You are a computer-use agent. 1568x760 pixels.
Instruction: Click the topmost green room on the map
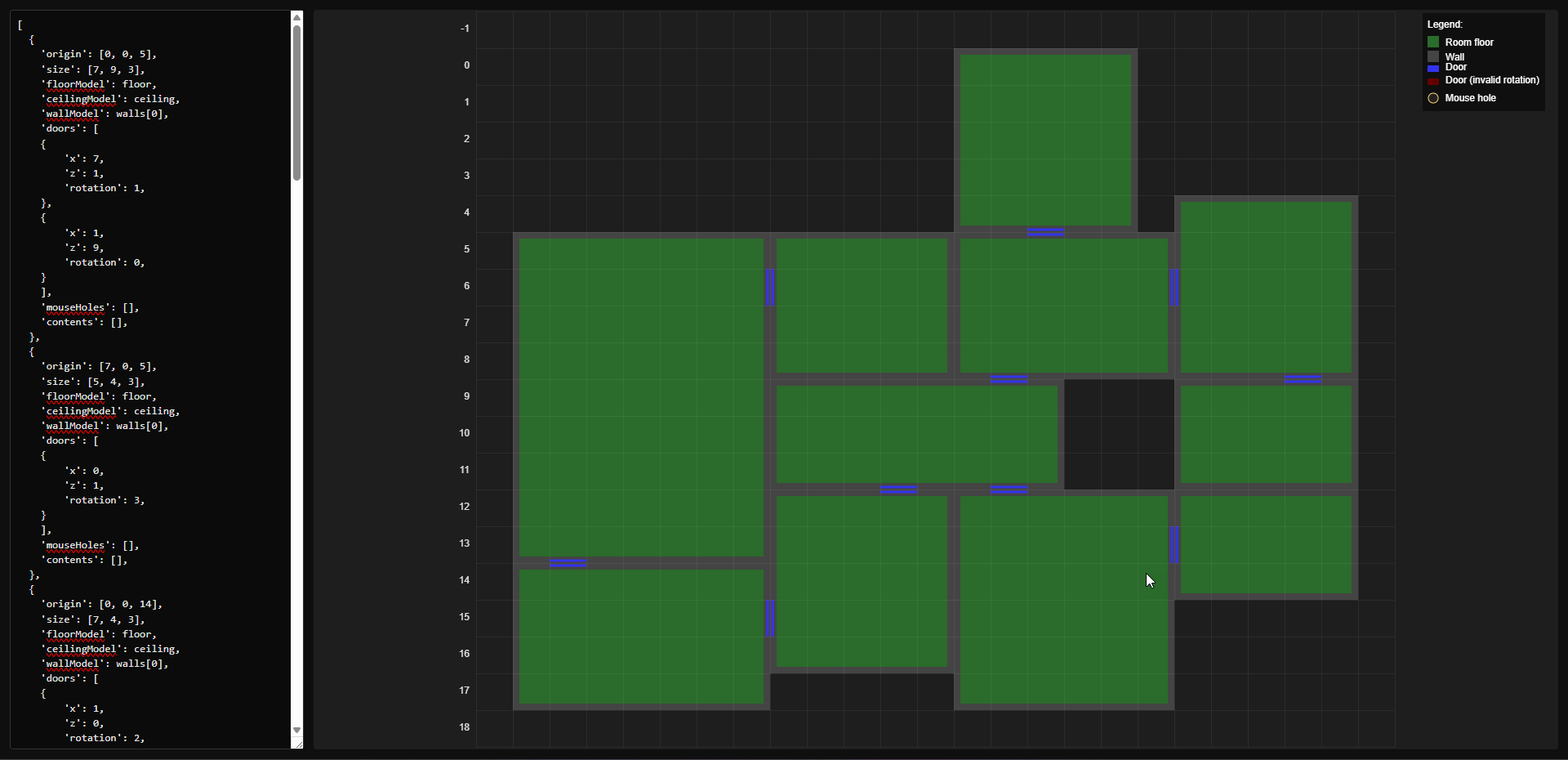1045,140
